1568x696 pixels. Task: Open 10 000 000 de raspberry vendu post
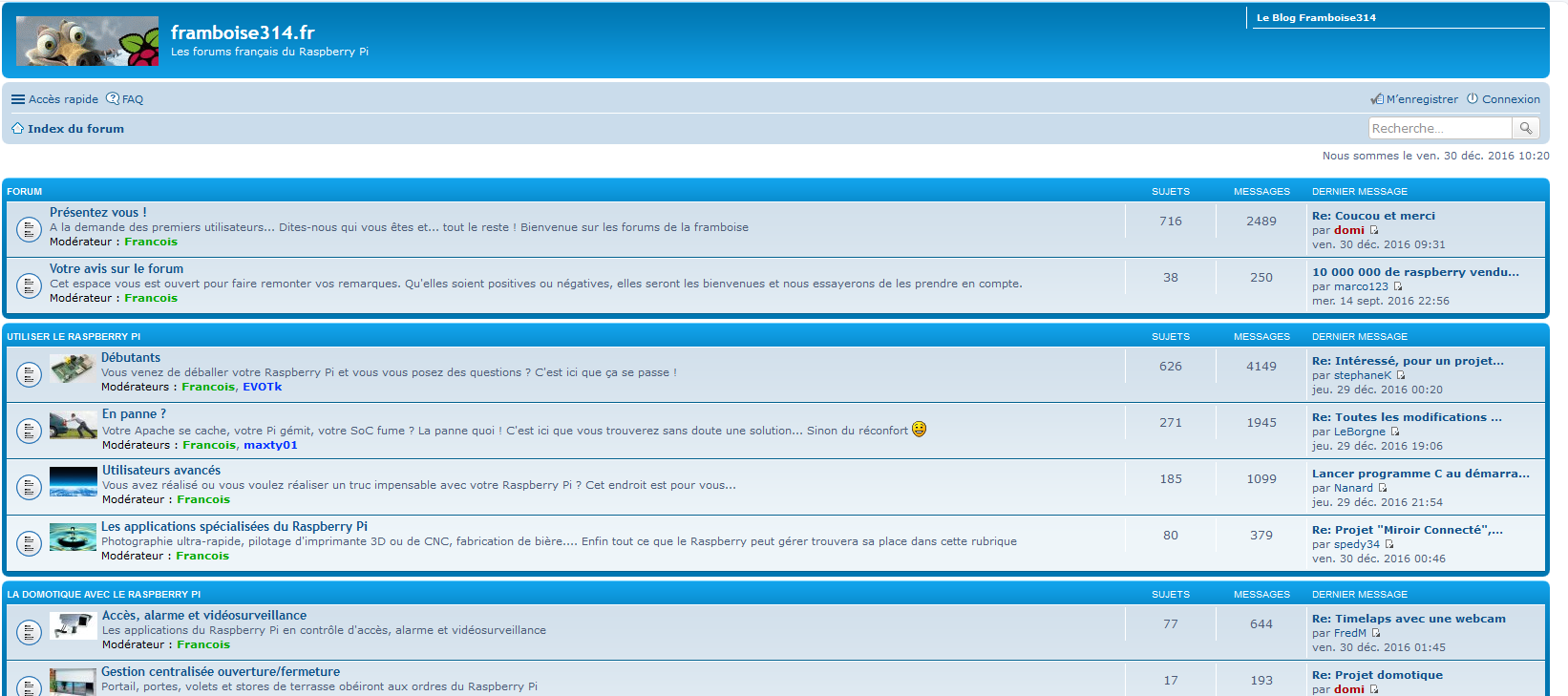point(1415,272)
